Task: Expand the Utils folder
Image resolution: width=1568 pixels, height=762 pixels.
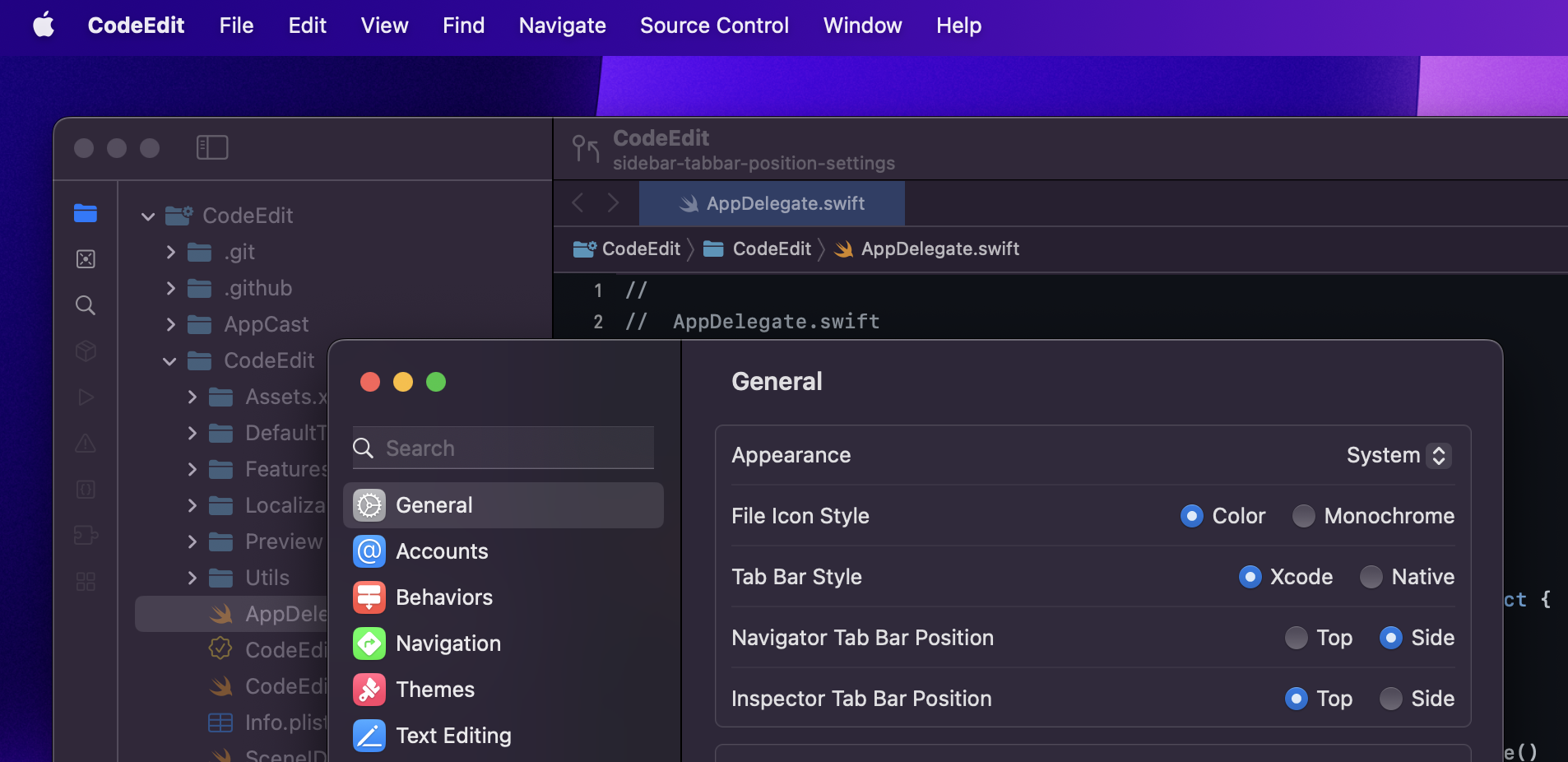Action: coord(192,578)
